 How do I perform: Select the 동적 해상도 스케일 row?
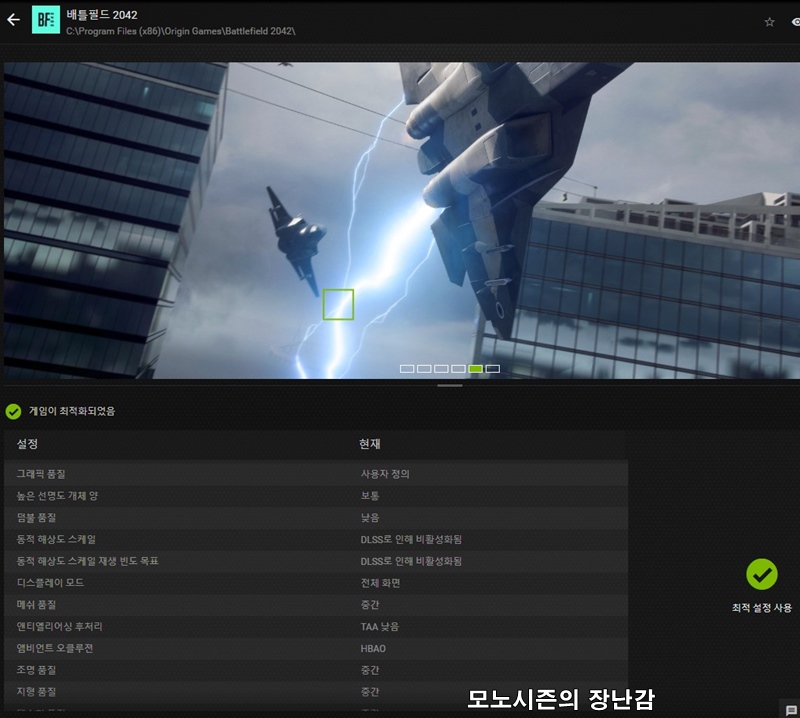316,539
